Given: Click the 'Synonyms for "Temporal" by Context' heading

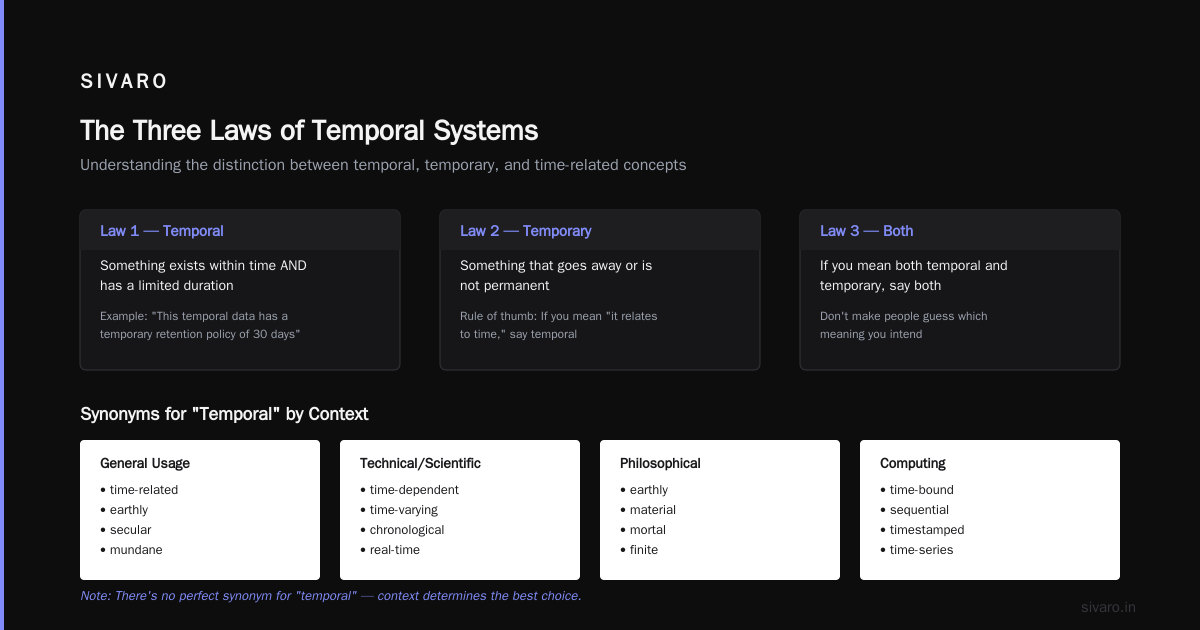Looking at the screenshot, I should click(224, 414).
